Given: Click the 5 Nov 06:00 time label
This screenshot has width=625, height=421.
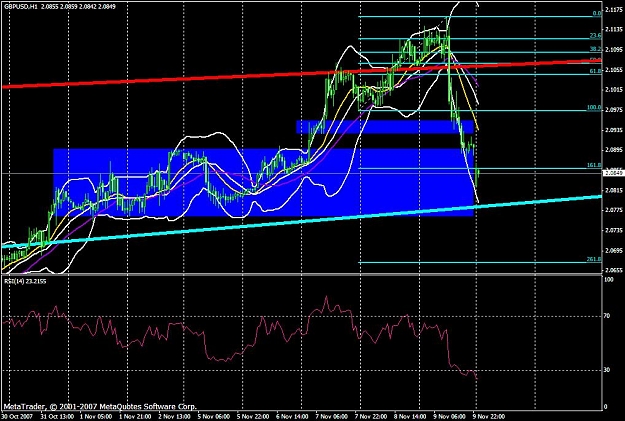Looking at the screenshot, I should click(x=214, y=417).
